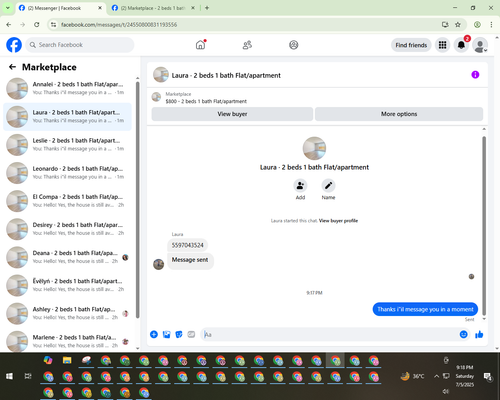Viewport: 500px width, 400px height.
Task: Open the Chrome three-dot menu
Action: pyautogui.click(x=491, y=25)
